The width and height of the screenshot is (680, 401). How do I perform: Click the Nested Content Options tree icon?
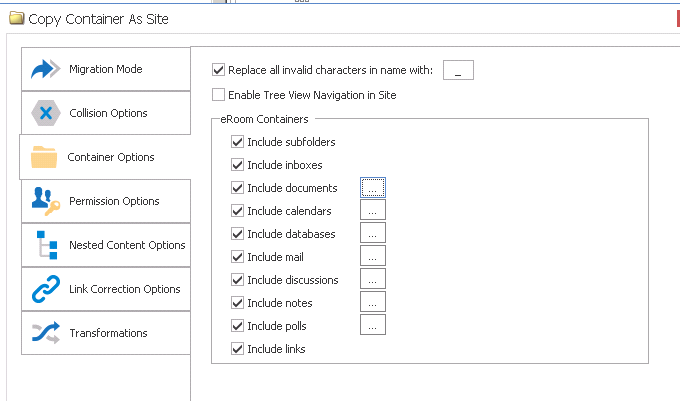(46, 245)
